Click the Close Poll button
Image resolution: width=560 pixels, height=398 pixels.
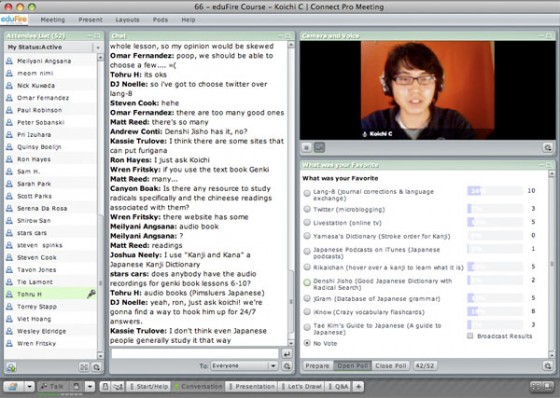click(391, 365)
